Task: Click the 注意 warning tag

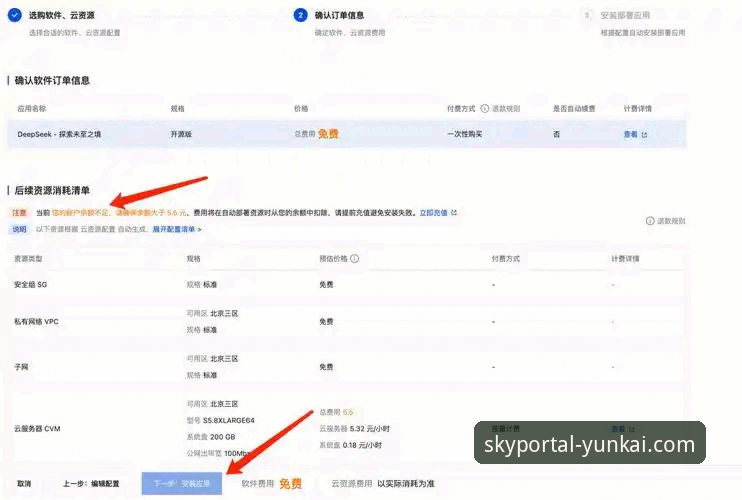Action: click(x=19, y=213)
